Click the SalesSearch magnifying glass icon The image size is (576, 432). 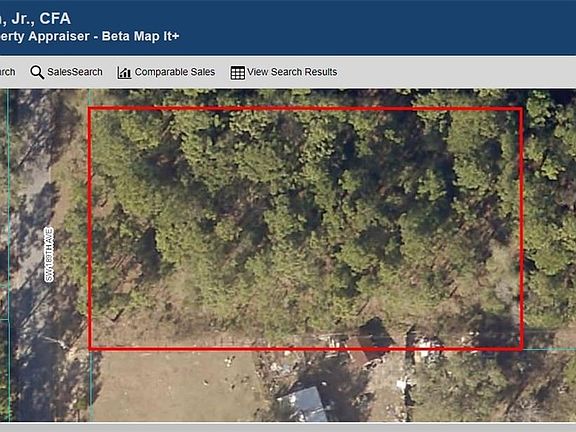(x=37, y=72)
